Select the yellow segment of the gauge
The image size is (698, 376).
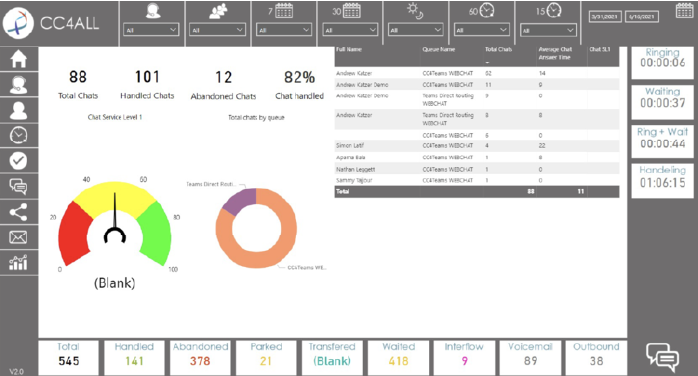pos(114,196)
